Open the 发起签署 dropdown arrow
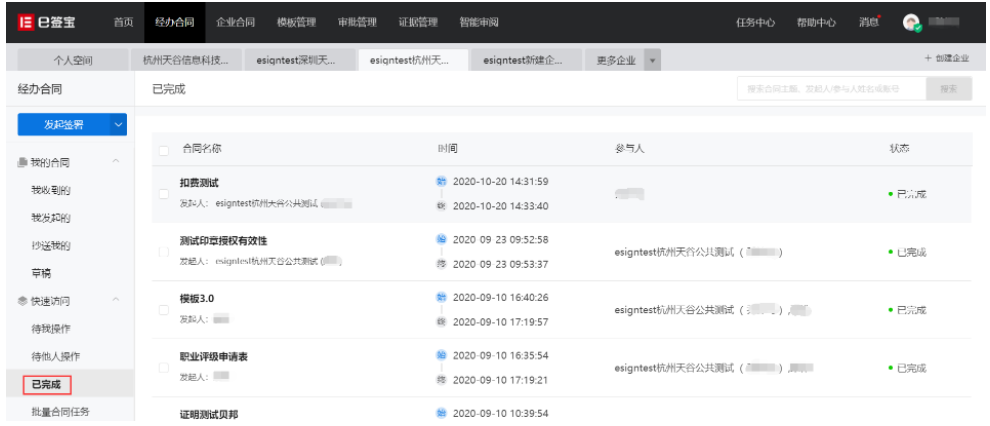This screenshot has width=990, height=426. 119,124
